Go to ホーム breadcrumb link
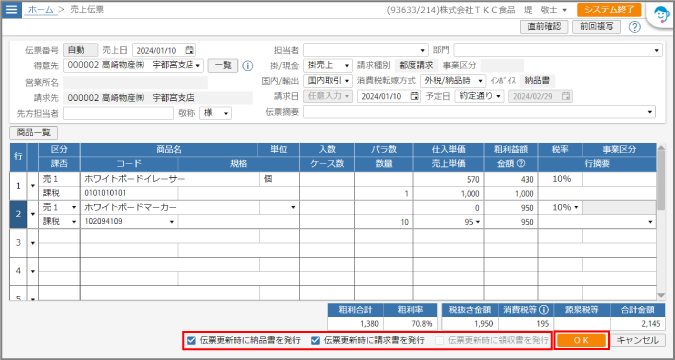Screen dimensions: 675x360 tap(41, 9)
